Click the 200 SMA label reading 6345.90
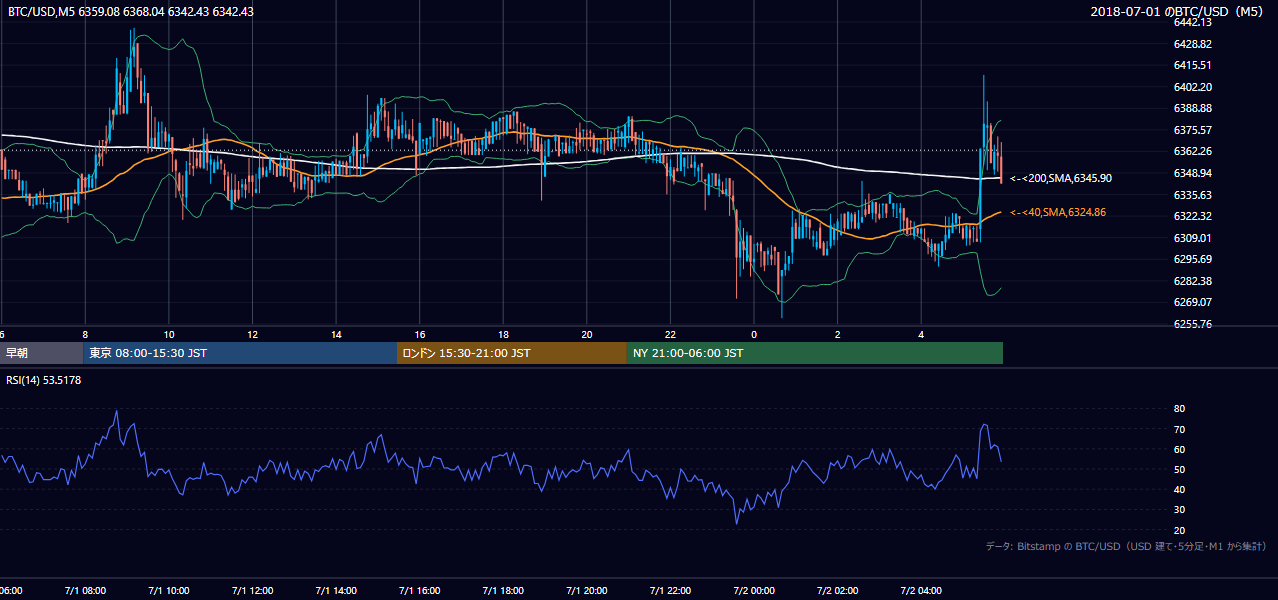This screenshot has height=600, width=1278. (1061, 178)
